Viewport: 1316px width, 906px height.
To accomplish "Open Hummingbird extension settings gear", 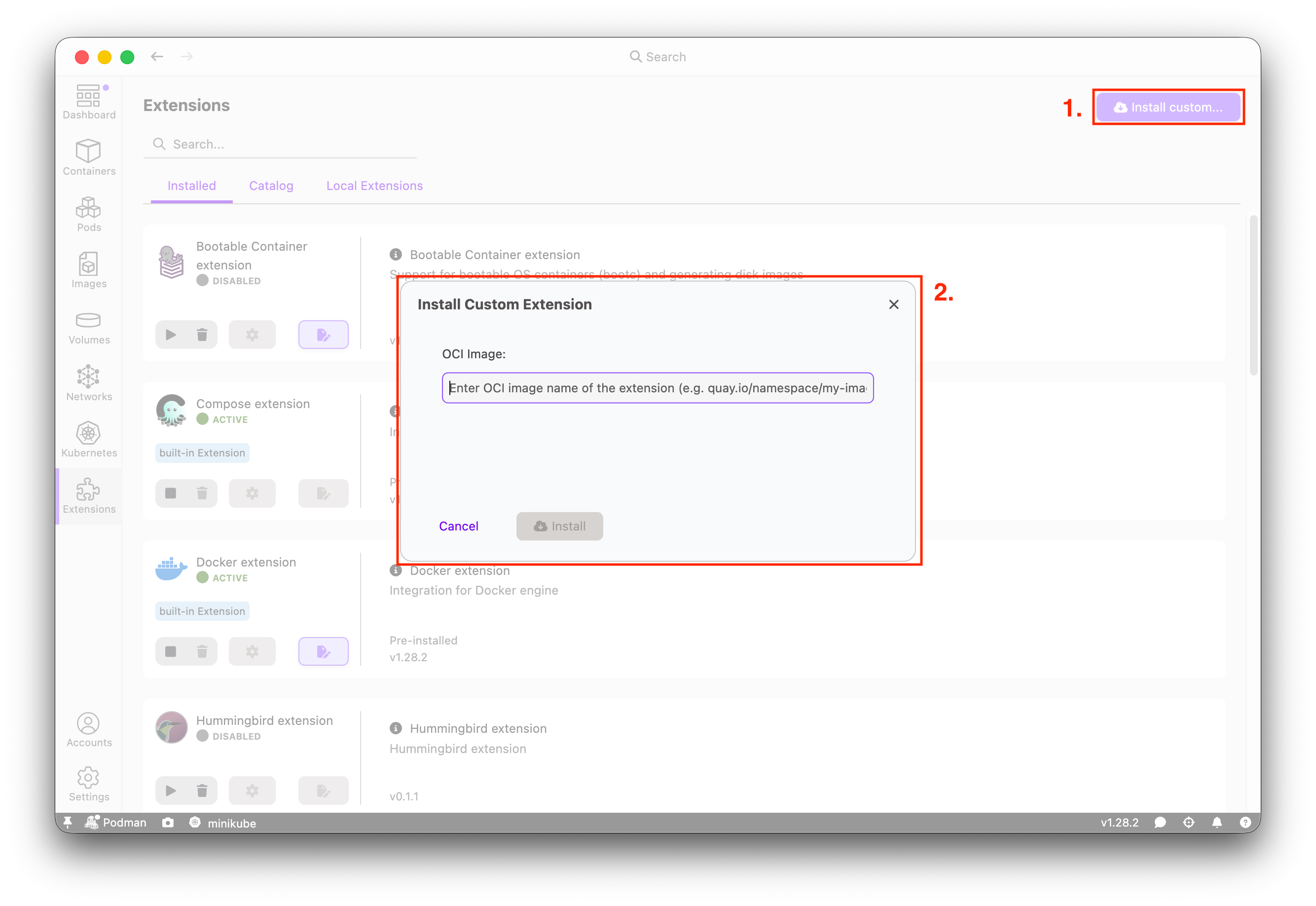I will [252, 790].
